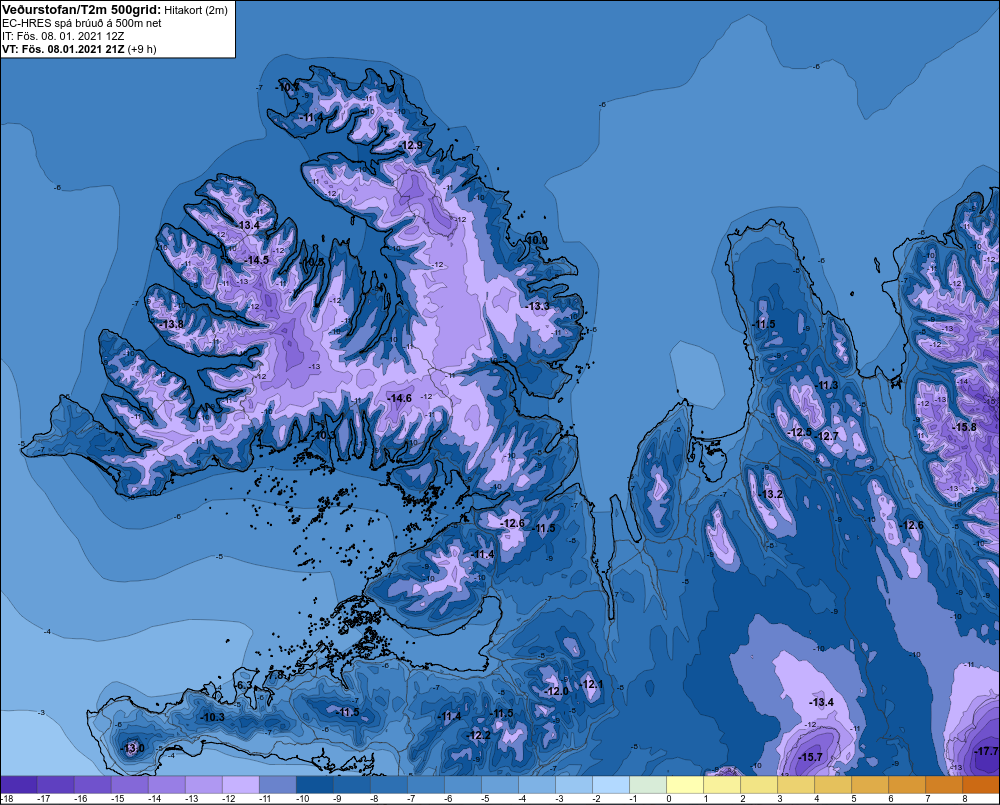
Task: Click the dark orange legend swatch starting at 8
Action: tap(981, 785)
